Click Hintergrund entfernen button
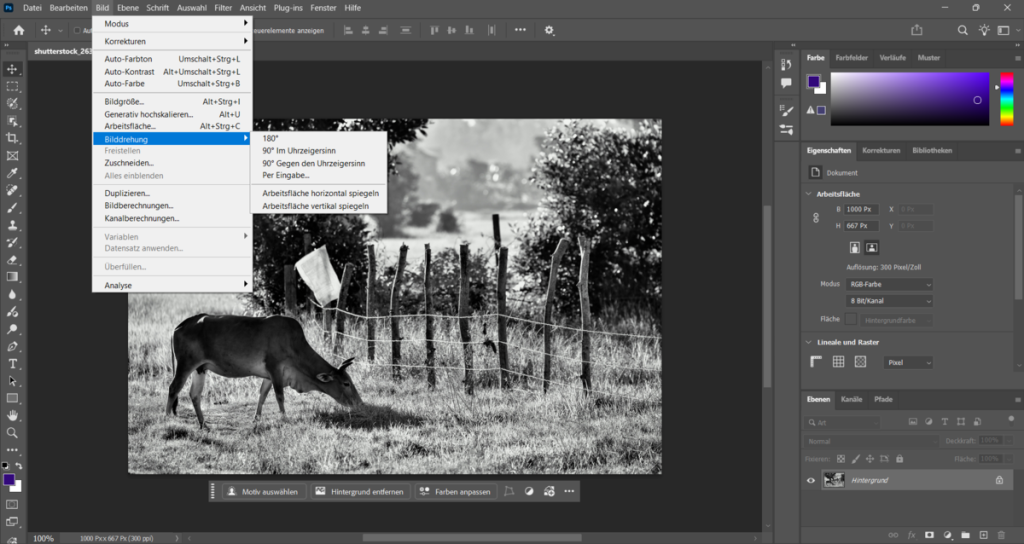1024x544 pixels. [360, 492]
